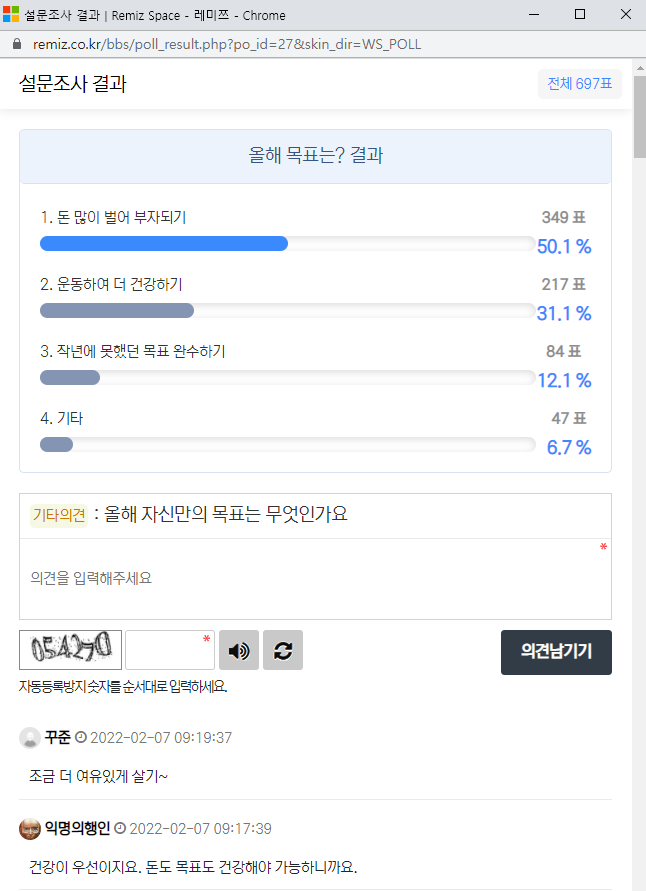Play the captcha audio speaker icon
This screenshot has height=891, width=646.
(239, 650)
